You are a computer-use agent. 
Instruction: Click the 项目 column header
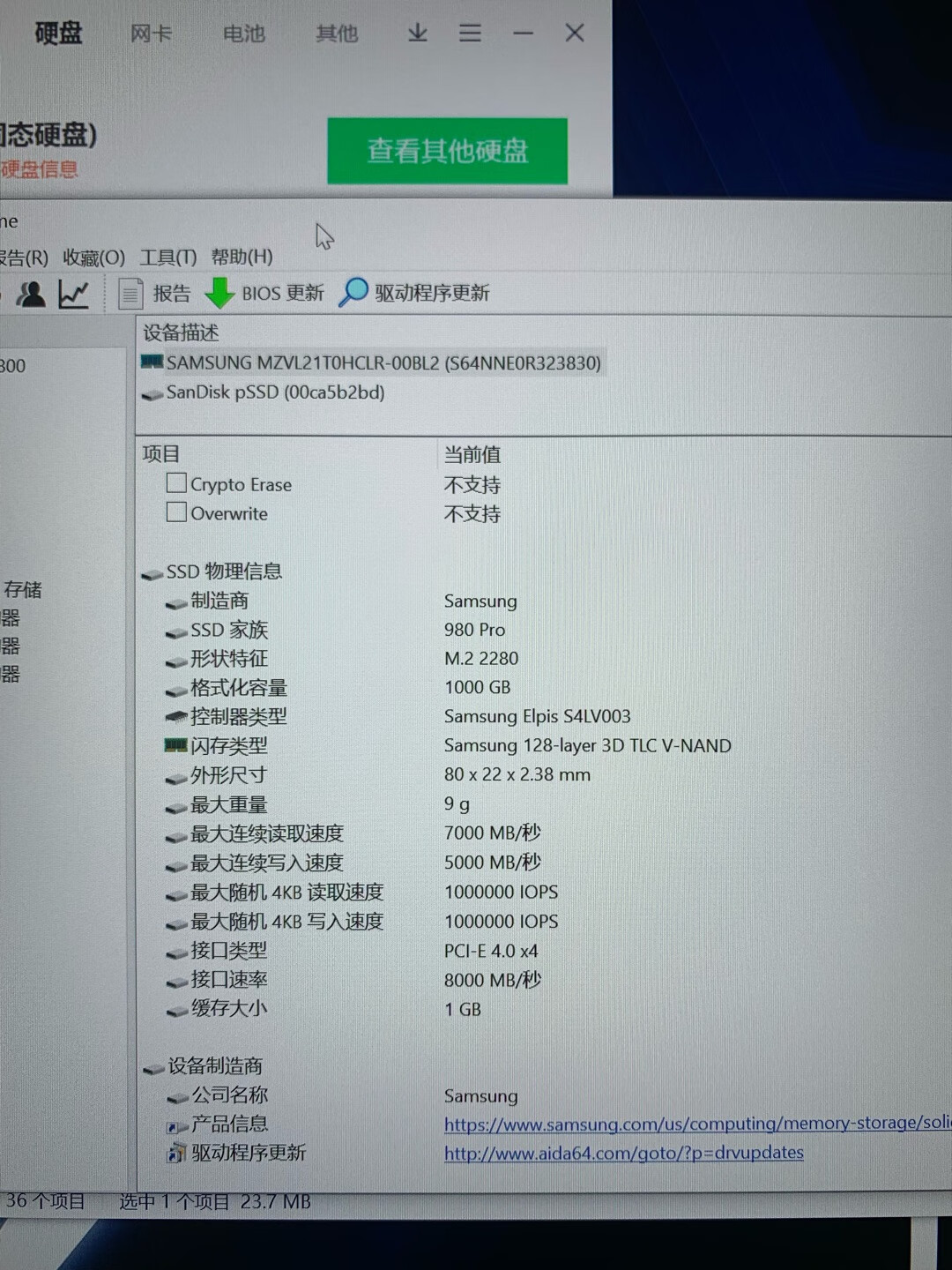click(x=160, y=454)
